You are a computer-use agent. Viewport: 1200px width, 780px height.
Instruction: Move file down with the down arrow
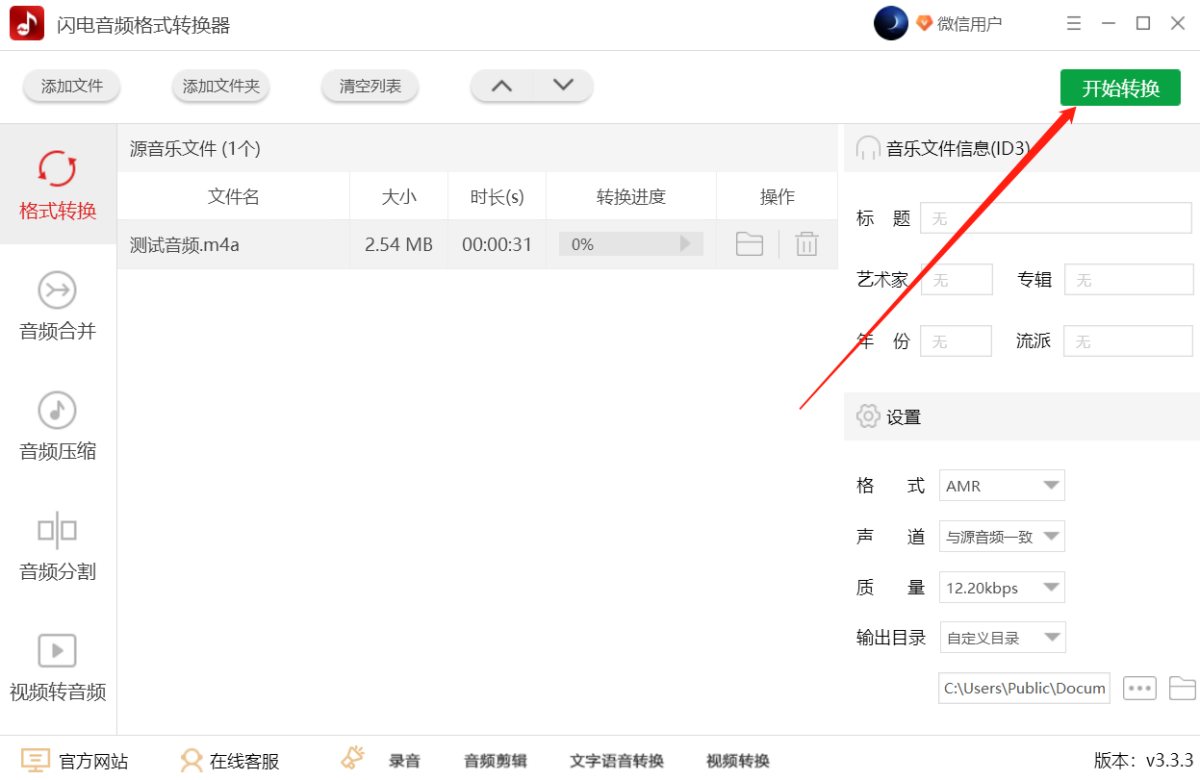(563, 86)
